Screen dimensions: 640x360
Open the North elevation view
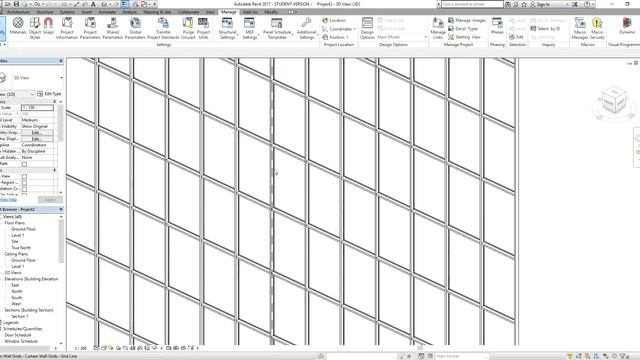point(17,291)
